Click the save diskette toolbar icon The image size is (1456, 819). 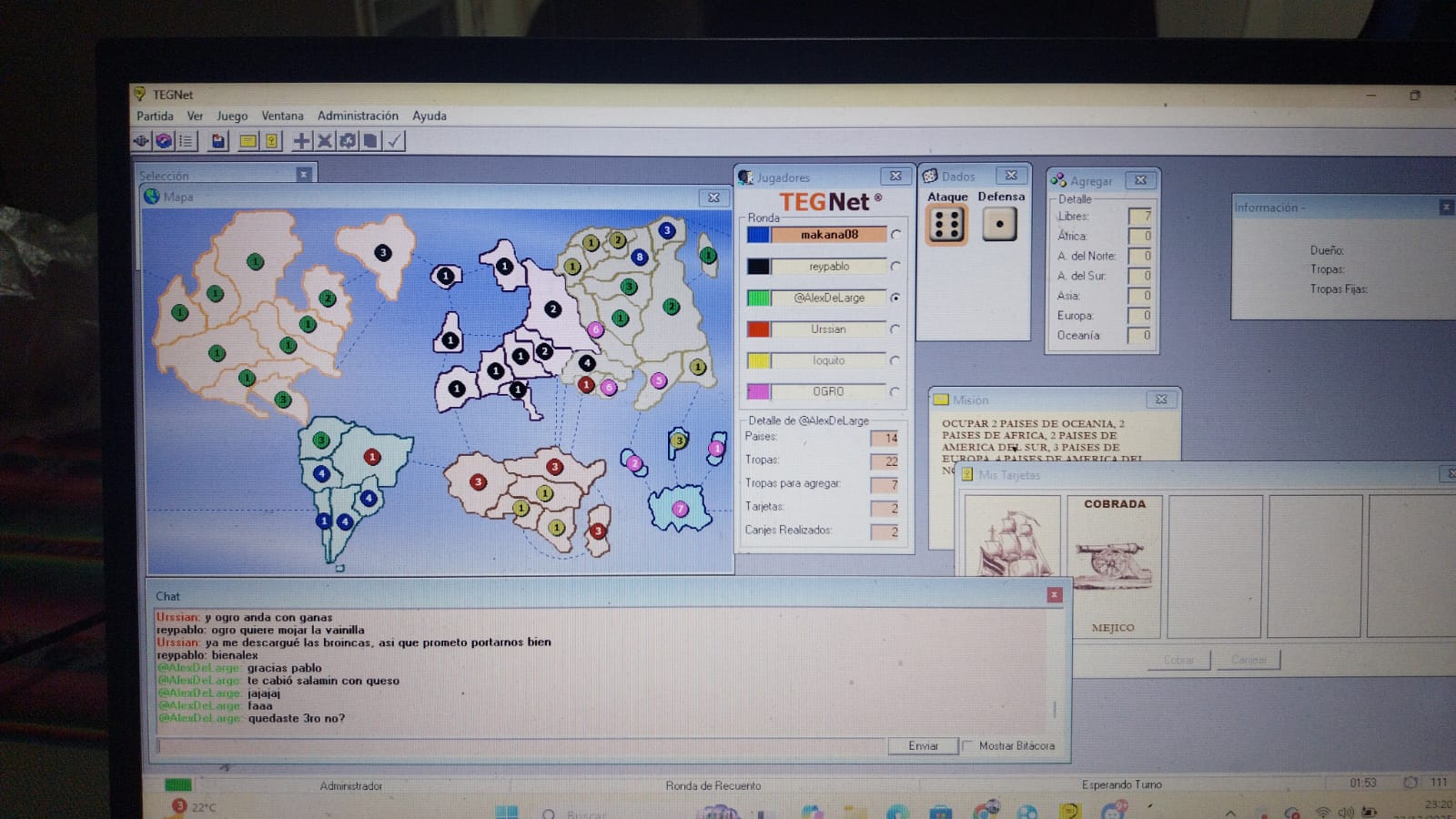[218, 141]
